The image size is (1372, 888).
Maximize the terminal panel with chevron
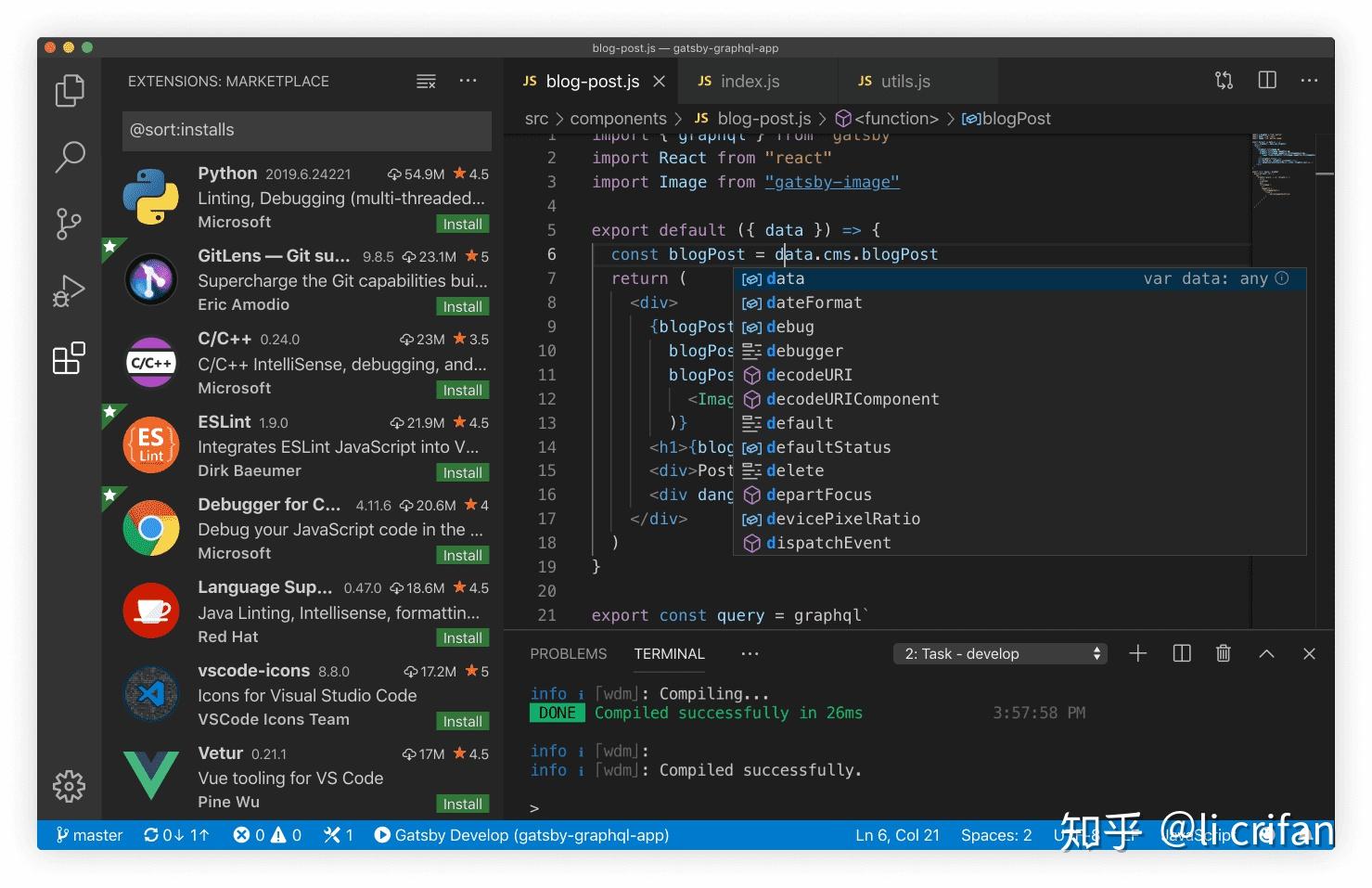(1266, 654)
